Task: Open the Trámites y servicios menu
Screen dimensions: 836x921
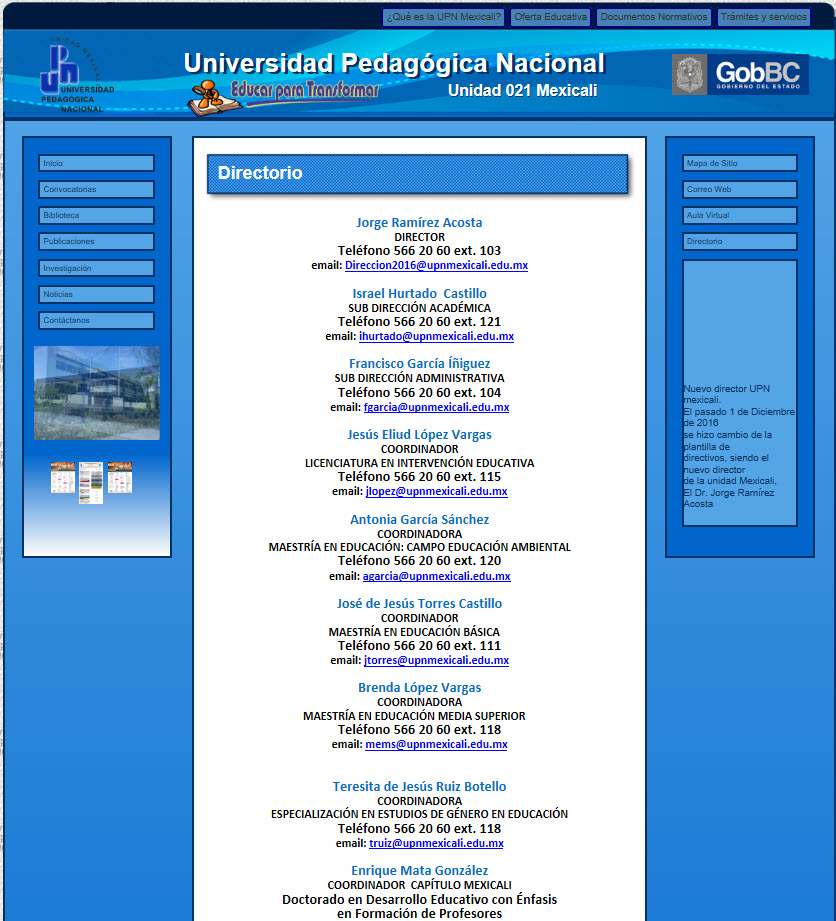Action: [x=764, y=17]
